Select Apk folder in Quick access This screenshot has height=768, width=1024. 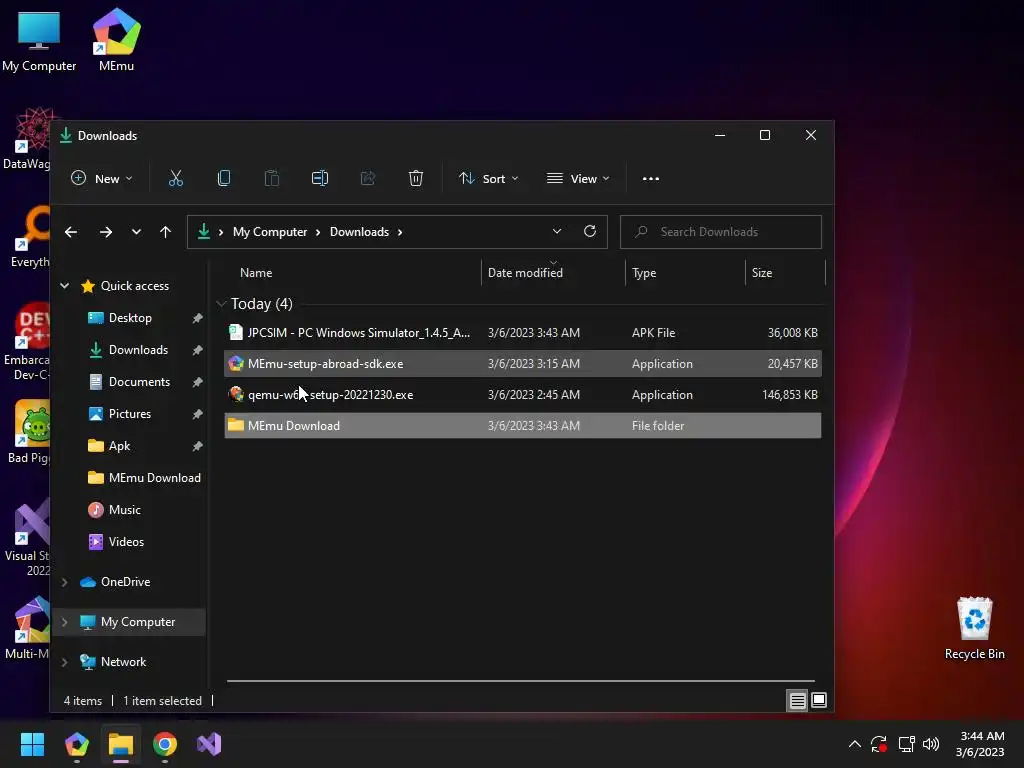119,445
